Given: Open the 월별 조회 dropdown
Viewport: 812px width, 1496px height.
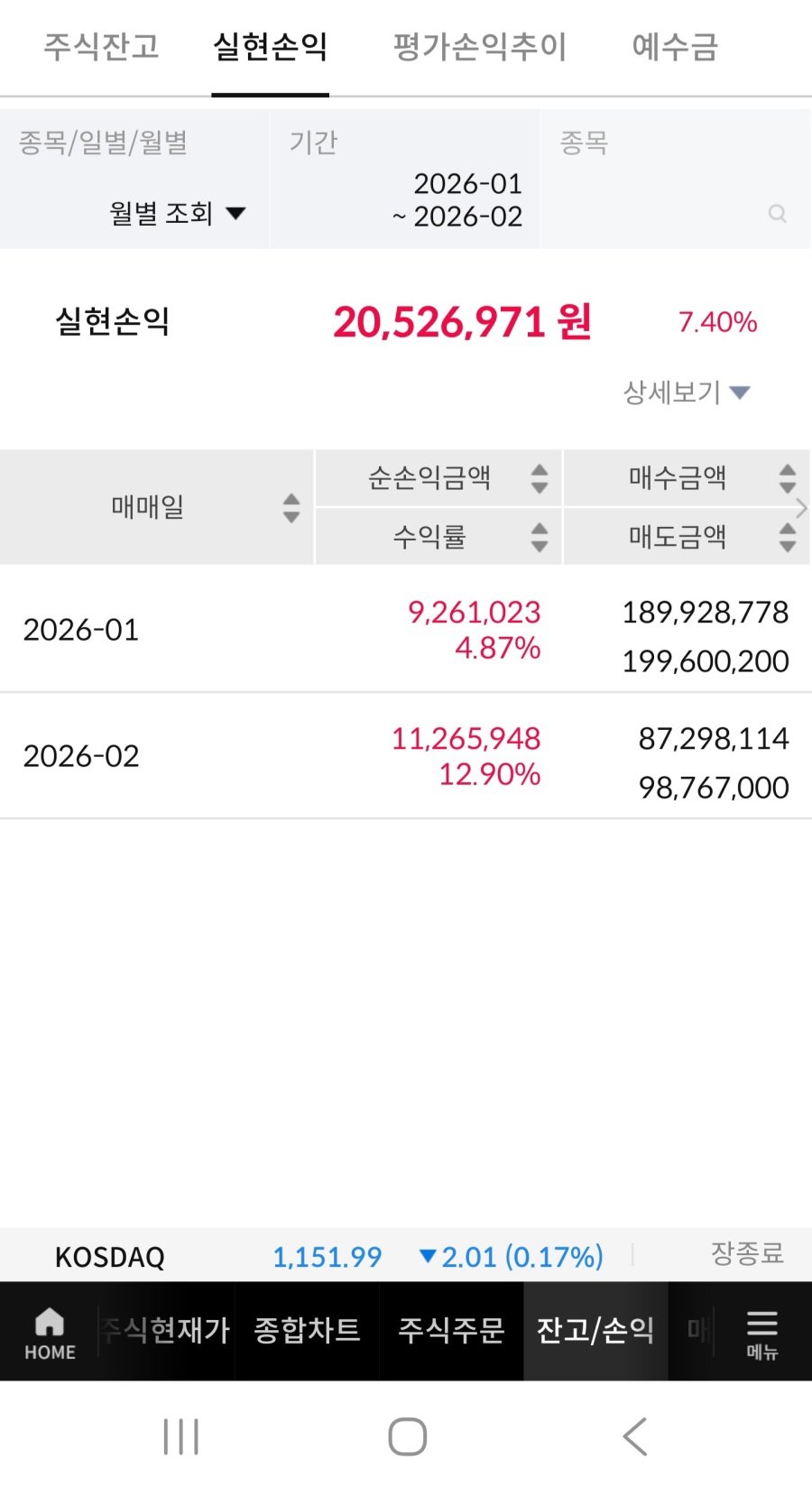Looking at the screenshot, I should click(178, 214).
